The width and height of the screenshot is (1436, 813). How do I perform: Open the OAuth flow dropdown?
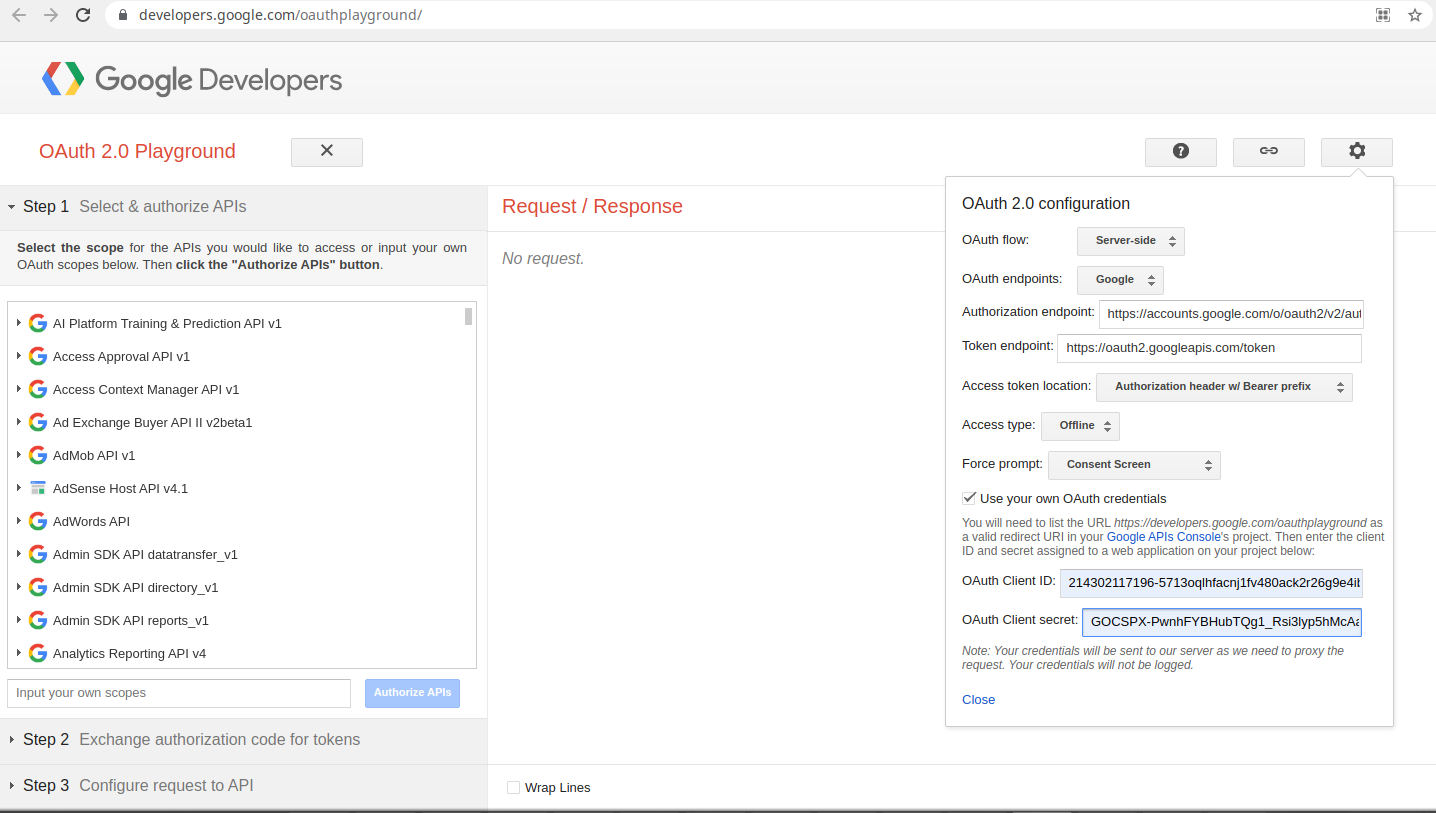tap(1130, 241)
